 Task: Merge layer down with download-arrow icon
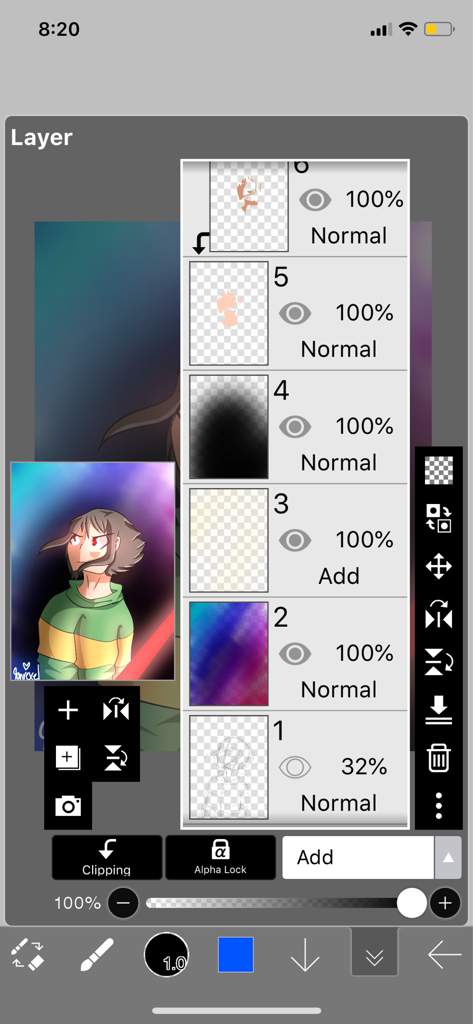pos(438,710)
